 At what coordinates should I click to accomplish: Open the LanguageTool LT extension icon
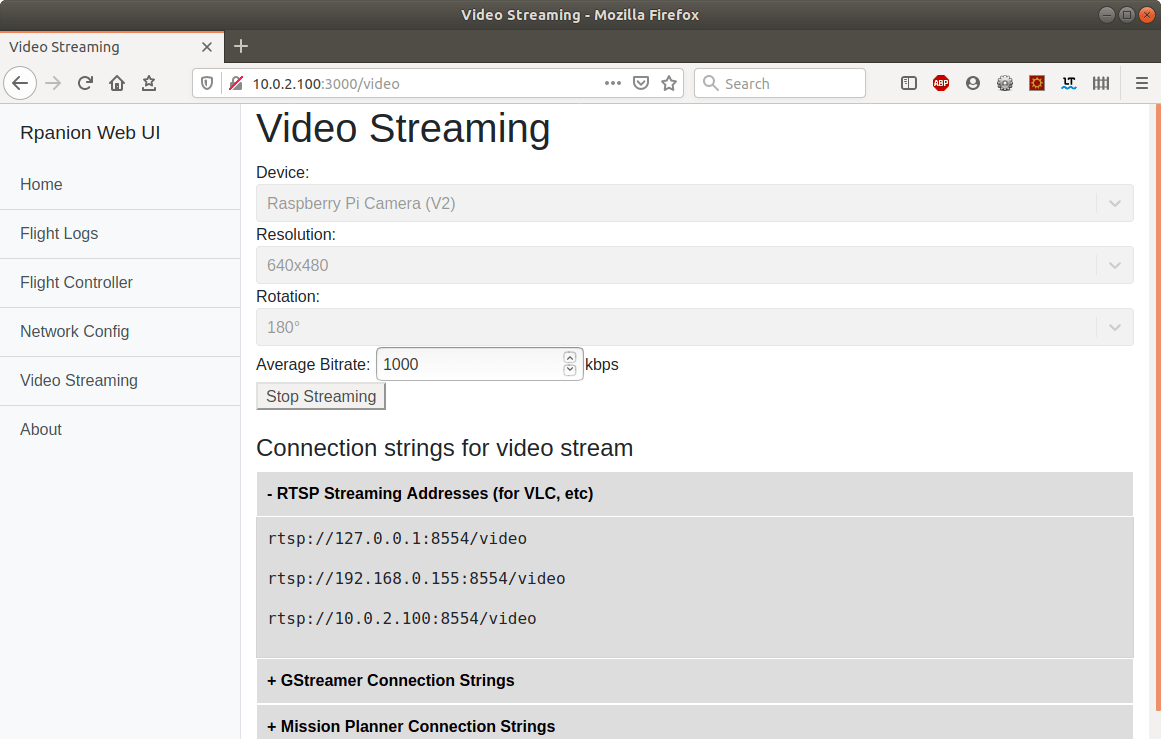pyautogui.click(x=1068, y=83)
